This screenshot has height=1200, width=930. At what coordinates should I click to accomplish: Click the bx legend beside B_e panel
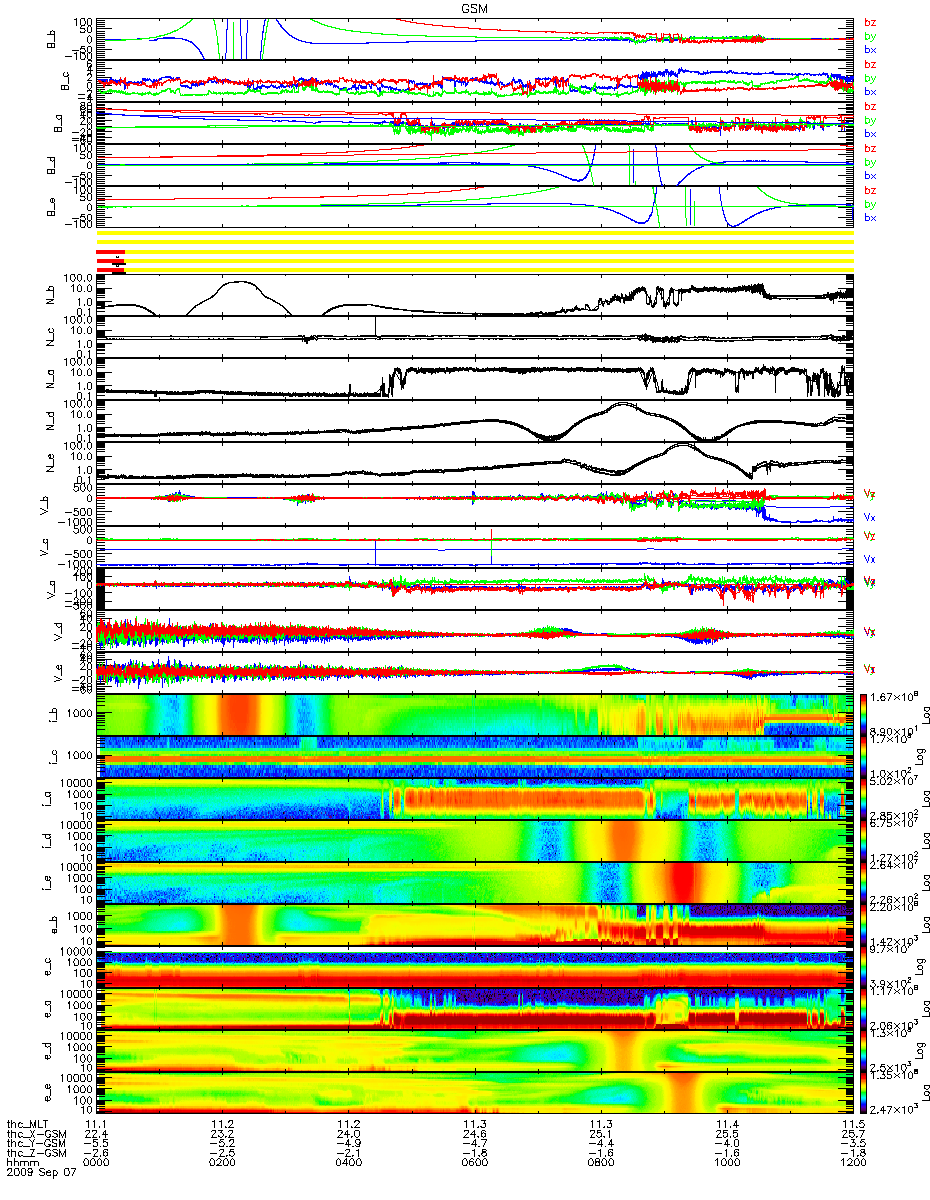point(870,217)
